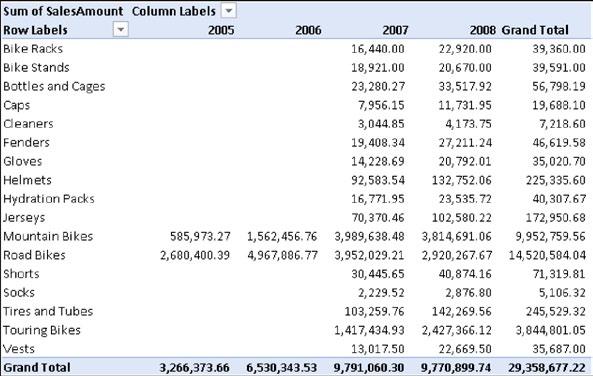
Task: Click Vests total 35,687.00
Action: coord(559,349)
